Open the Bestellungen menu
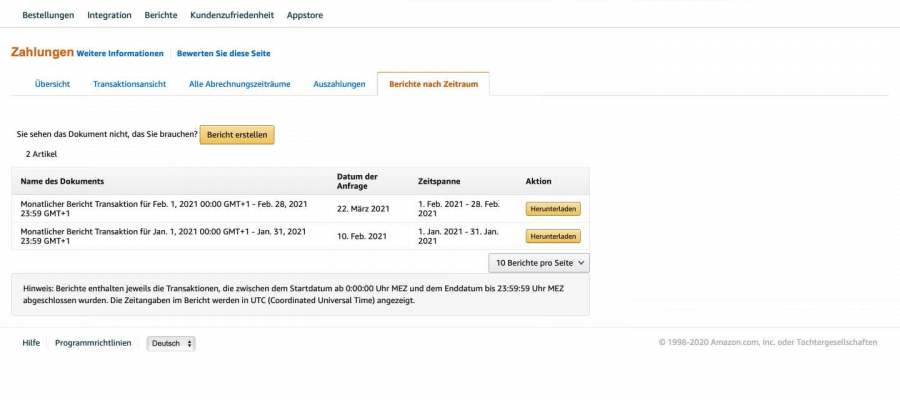 point(50,15)
